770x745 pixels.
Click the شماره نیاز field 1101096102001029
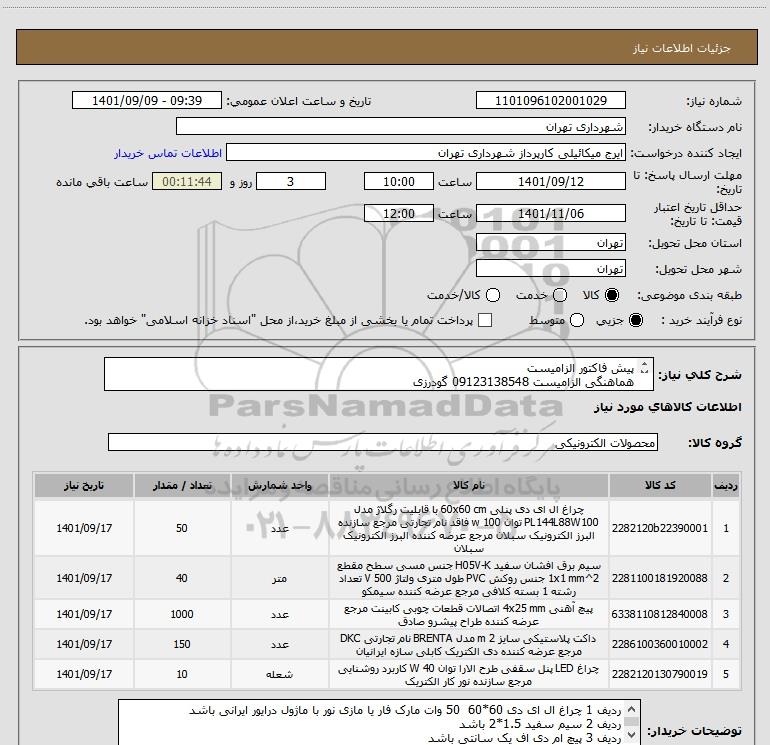coord(550,100)
